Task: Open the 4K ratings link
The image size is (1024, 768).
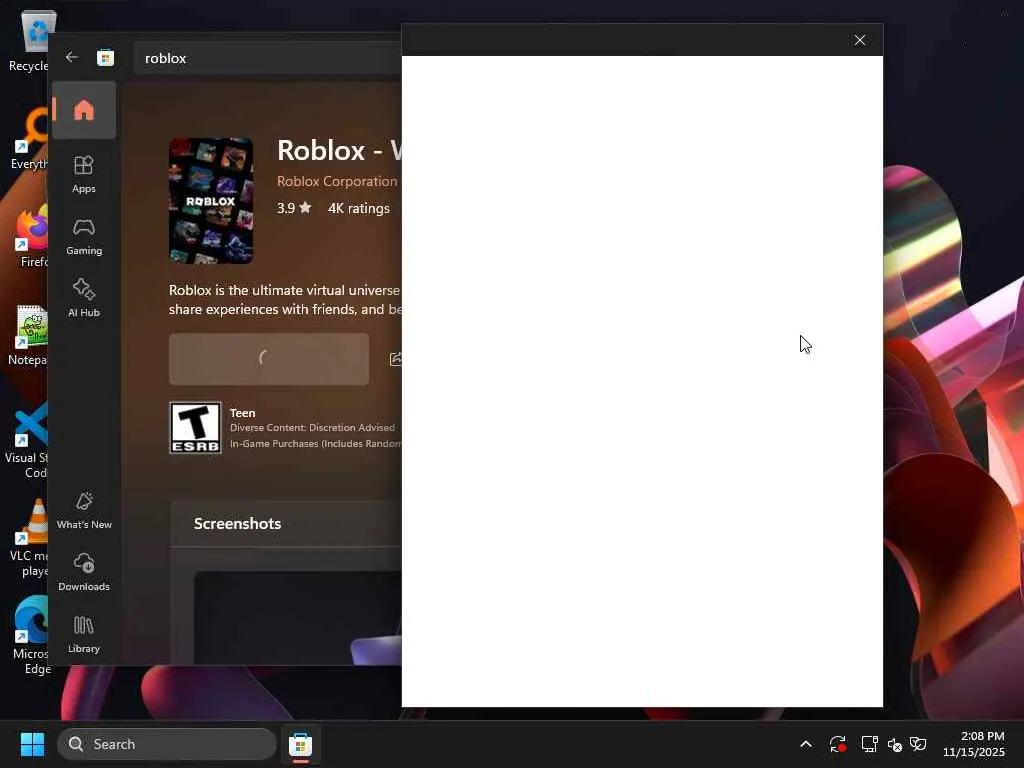Action: pyautogui.click(x=359, y=208)
